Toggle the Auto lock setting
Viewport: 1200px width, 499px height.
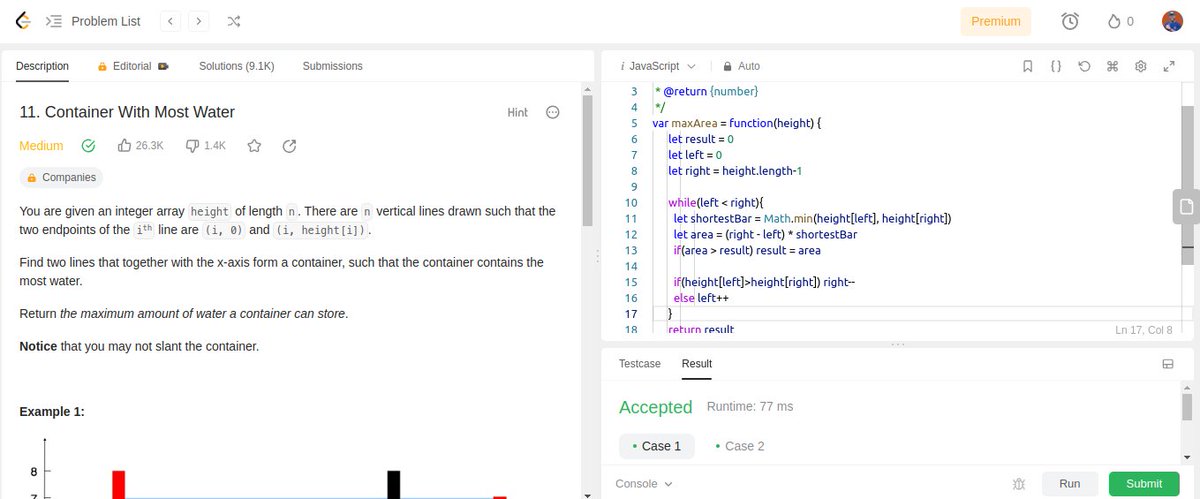(741, 66)
